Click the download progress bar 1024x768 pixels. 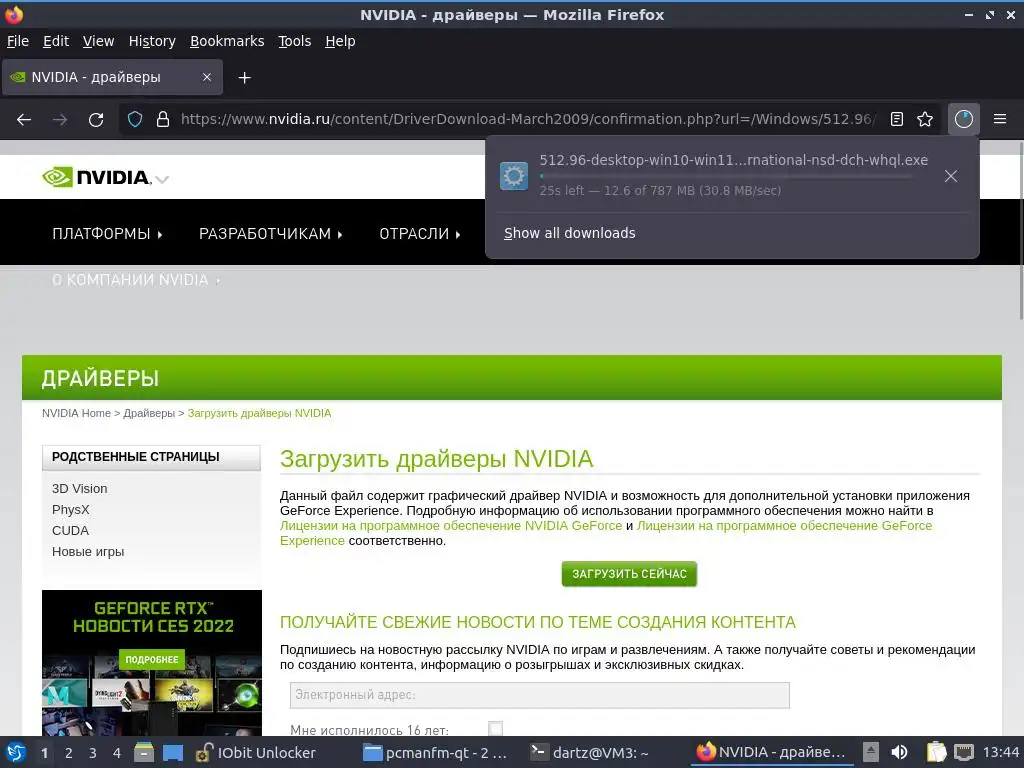coord(726,176)
